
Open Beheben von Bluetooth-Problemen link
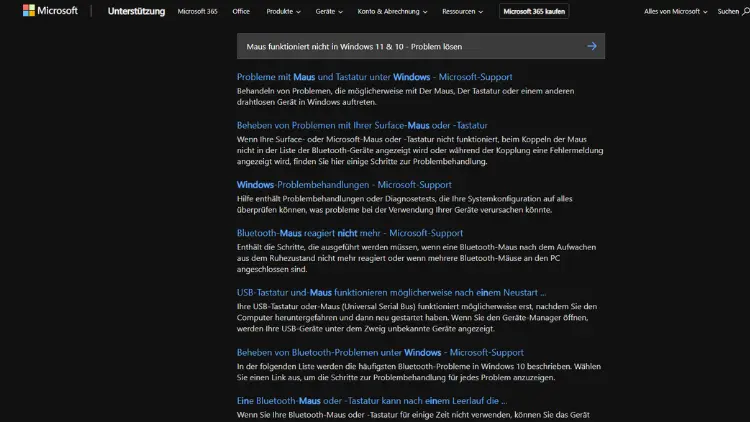tap(380, 353)
